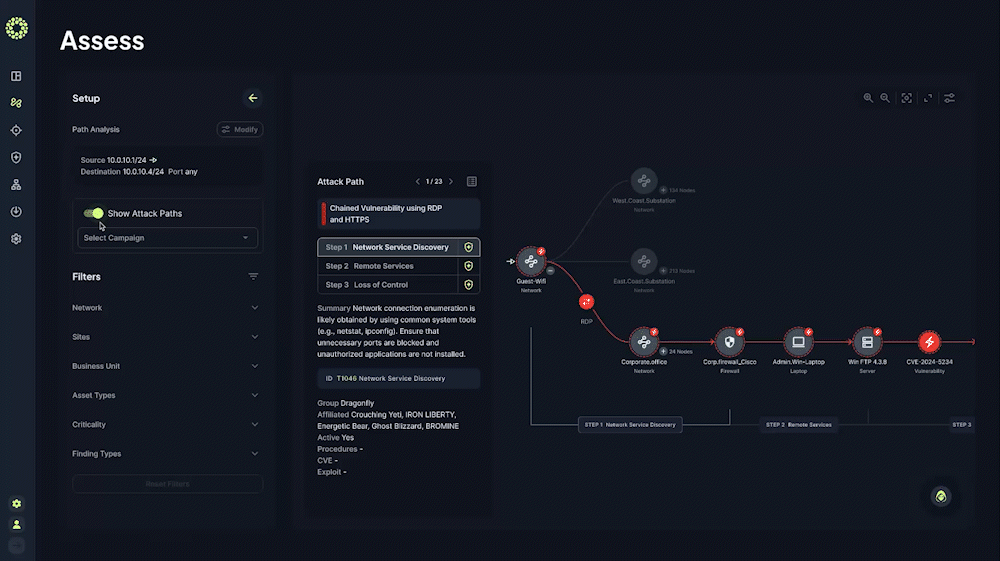The image size is (1000, 561).
Task: Collapse Setup panel with back arrow
Action: (253, 98)
